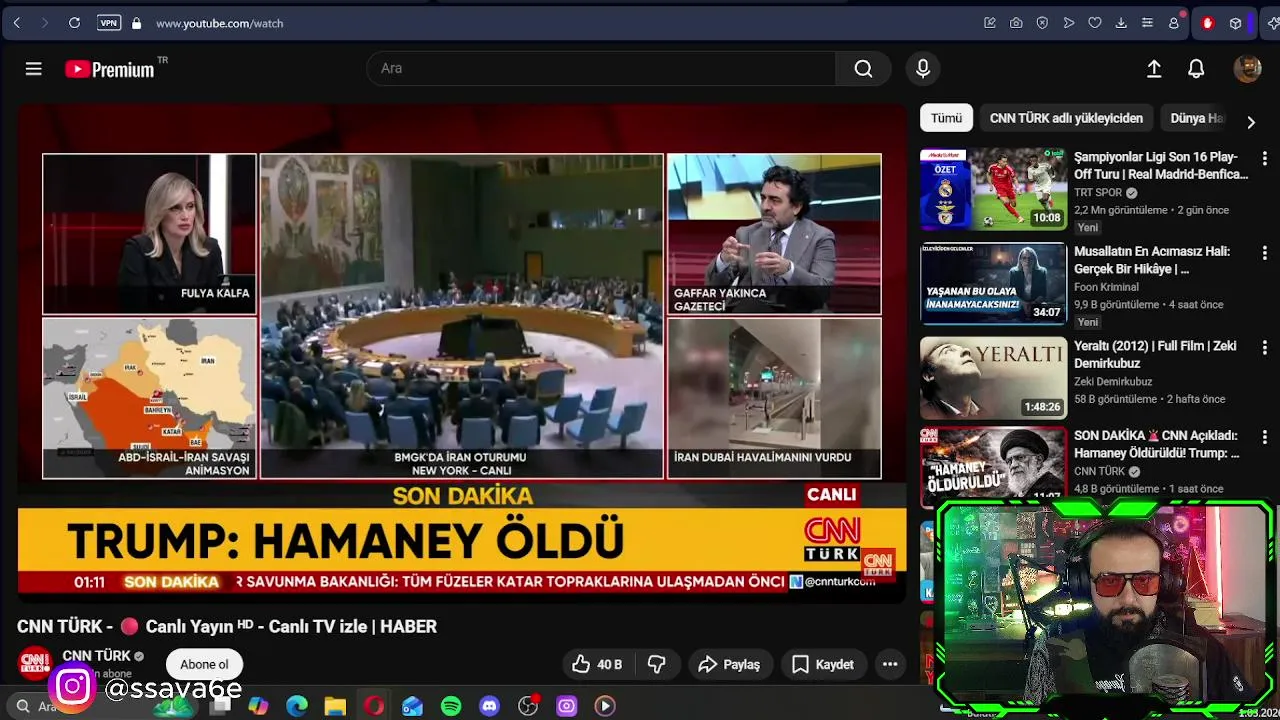Dislike the CNN TÜRK live video
The width and height of the screenshot is (1280, 720).
pos(657,664)
